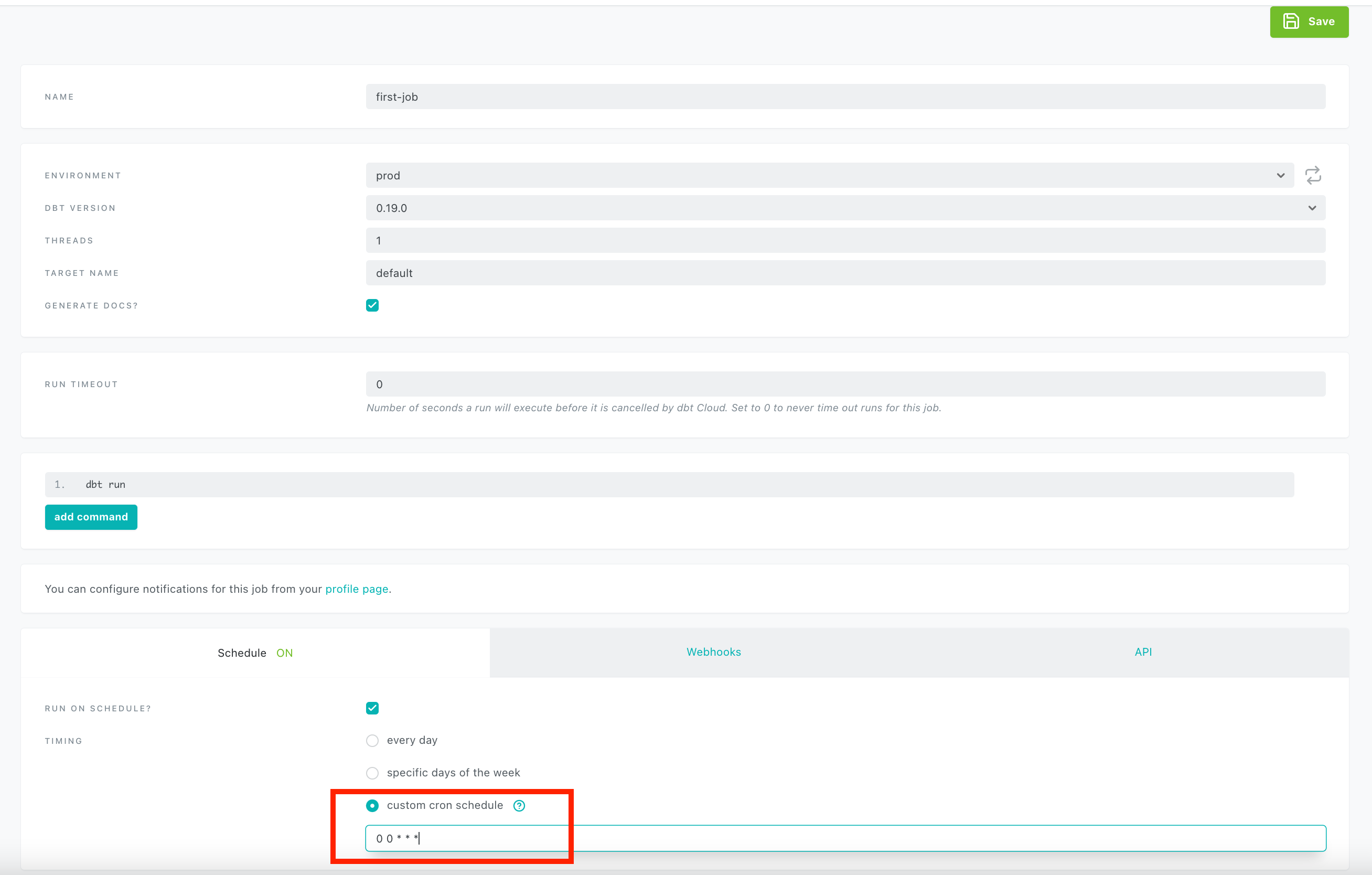The image size is (1372, 875).
Task: Switch to the Webhooks tab
Action: tap(713, 652)
